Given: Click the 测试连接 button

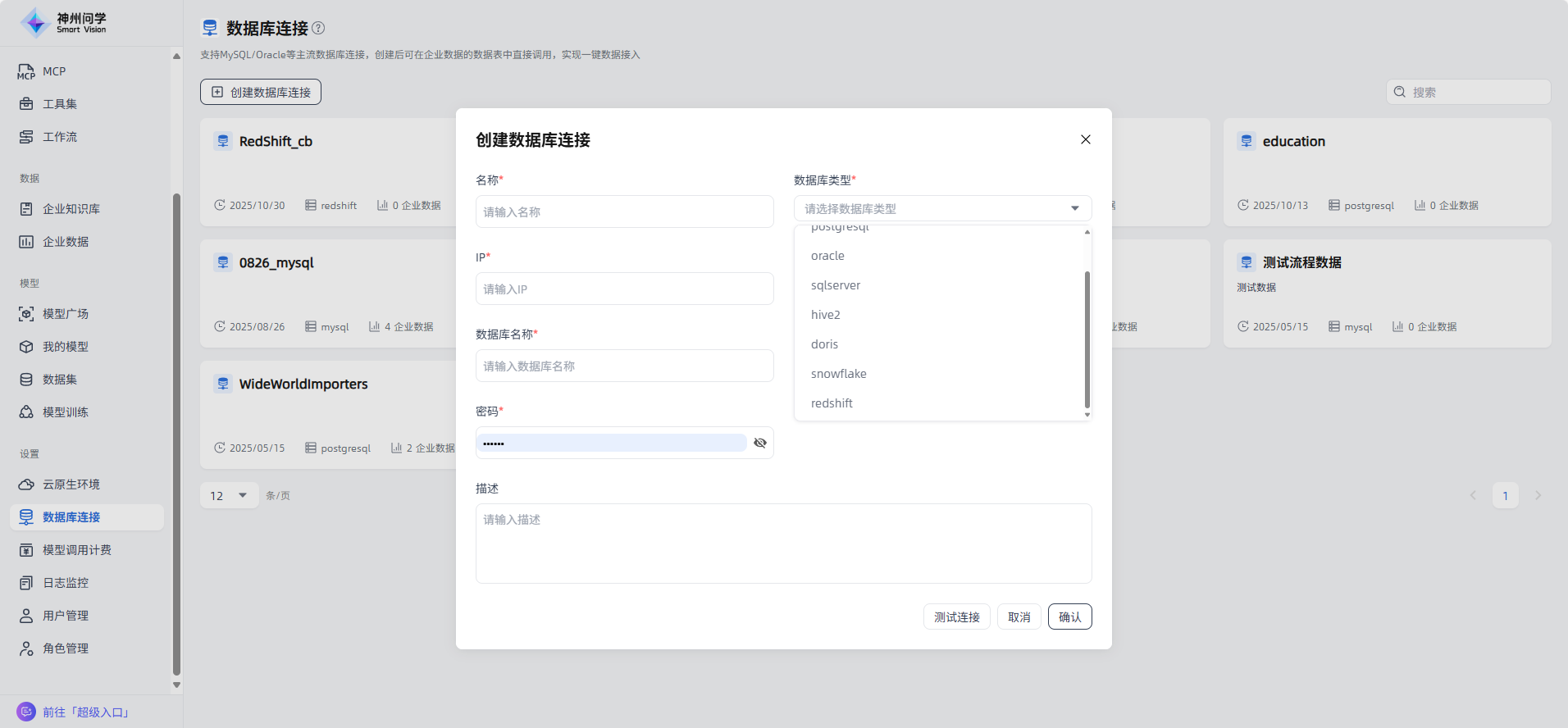Looking at the screenshot, I should (x=956, y=617).
